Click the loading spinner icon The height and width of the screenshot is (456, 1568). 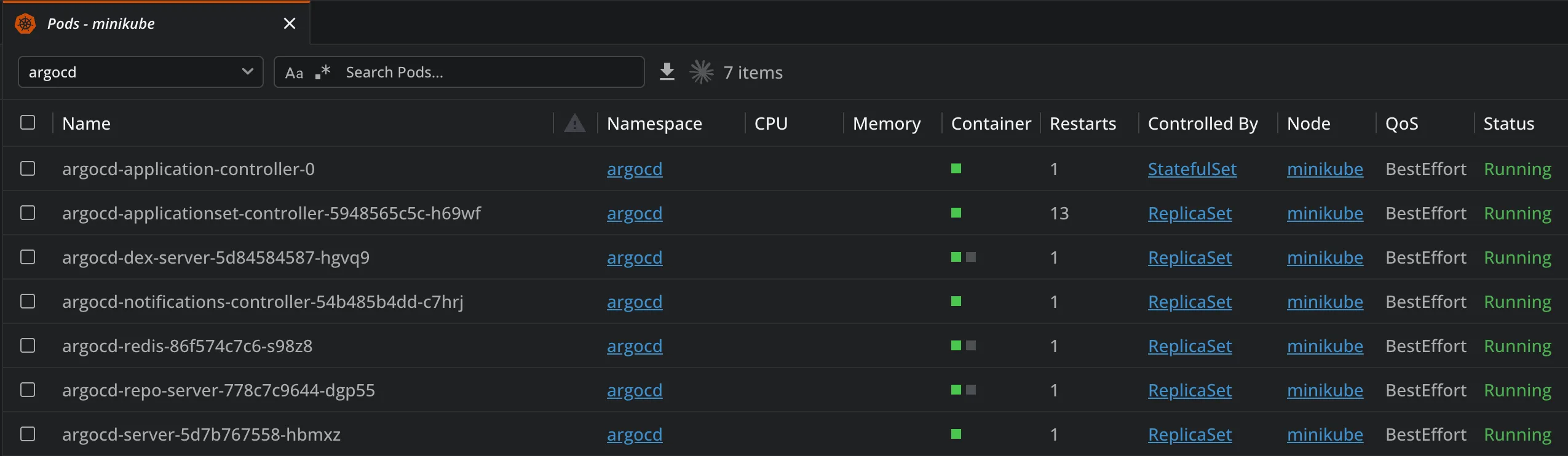[702, 72]
